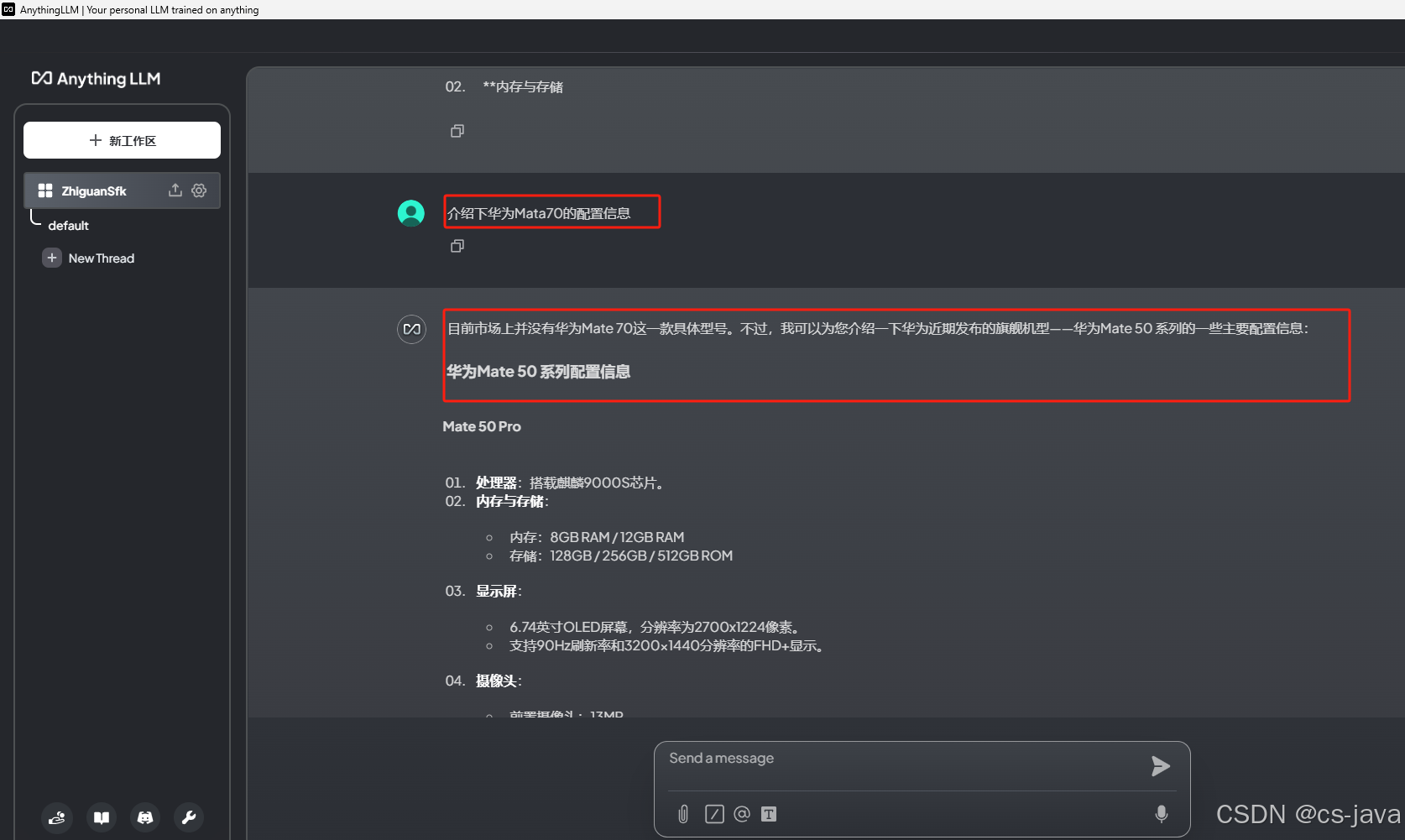Open ZhiguanSfk workspace settings gear
The height and width of the screenshot is (840, 1405).
click(199, 190)
